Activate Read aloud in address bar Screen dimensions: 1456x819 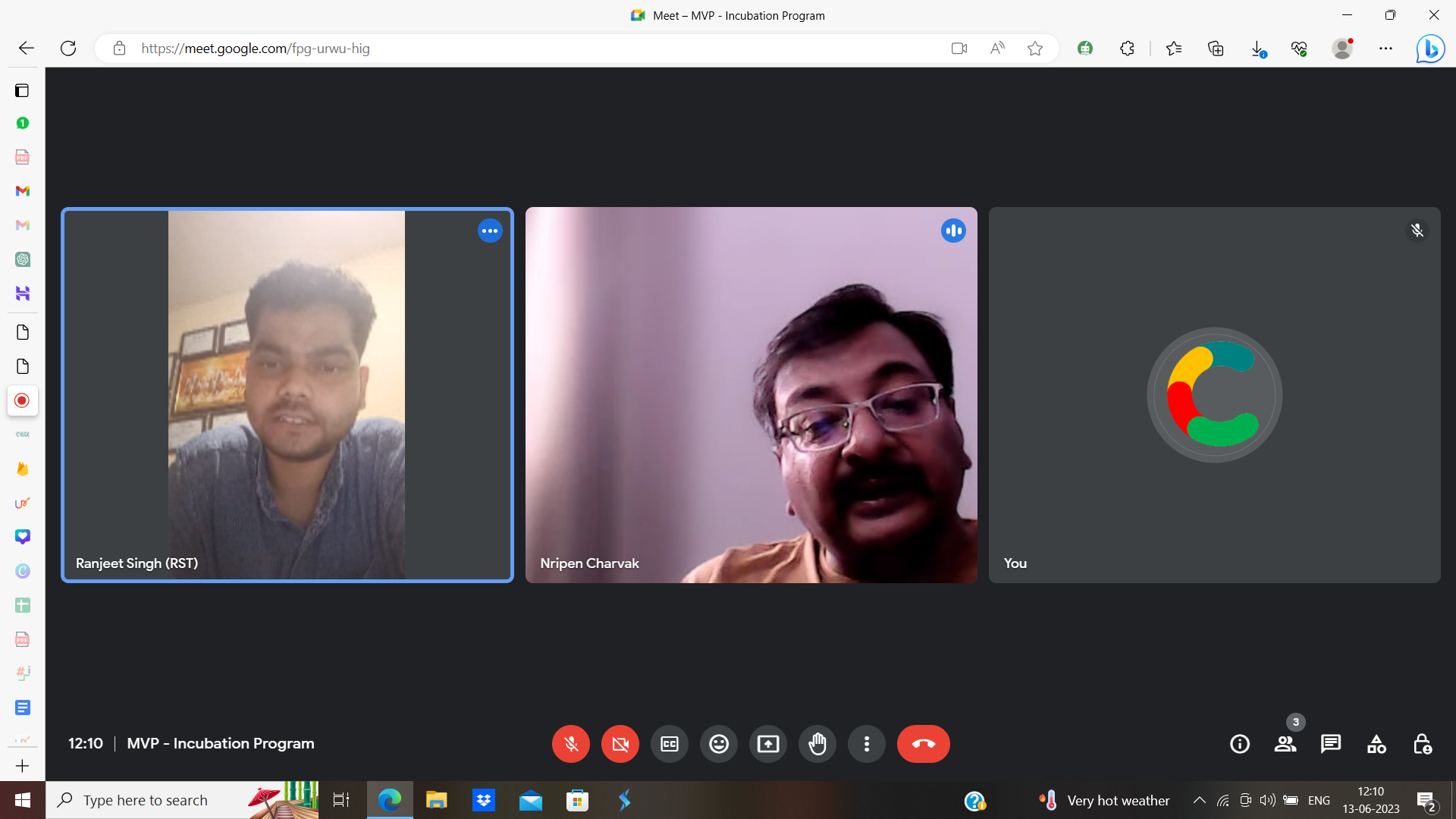pos(997,49)
